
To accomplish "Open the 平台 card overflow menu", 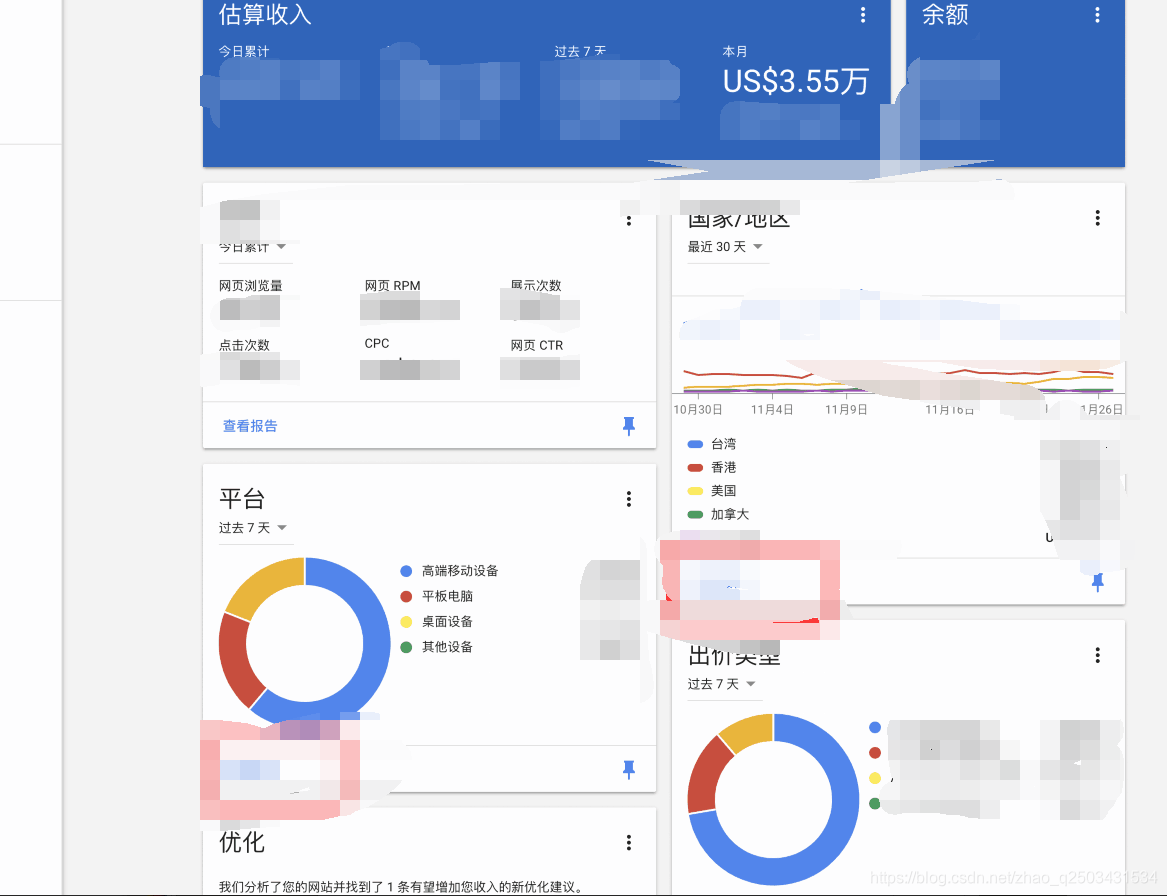I will pos(628,498).
